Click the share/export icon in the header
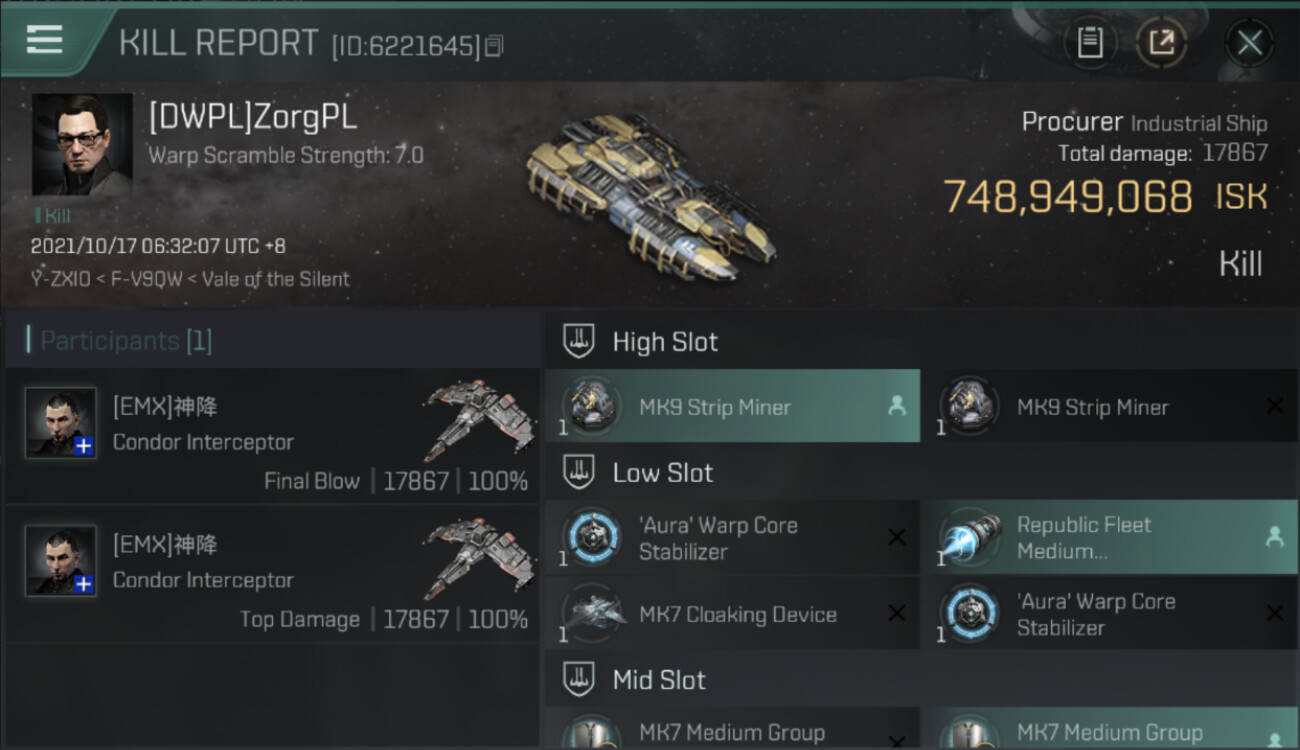Screen dimensions: 1300x750 tap(1161, 42)
